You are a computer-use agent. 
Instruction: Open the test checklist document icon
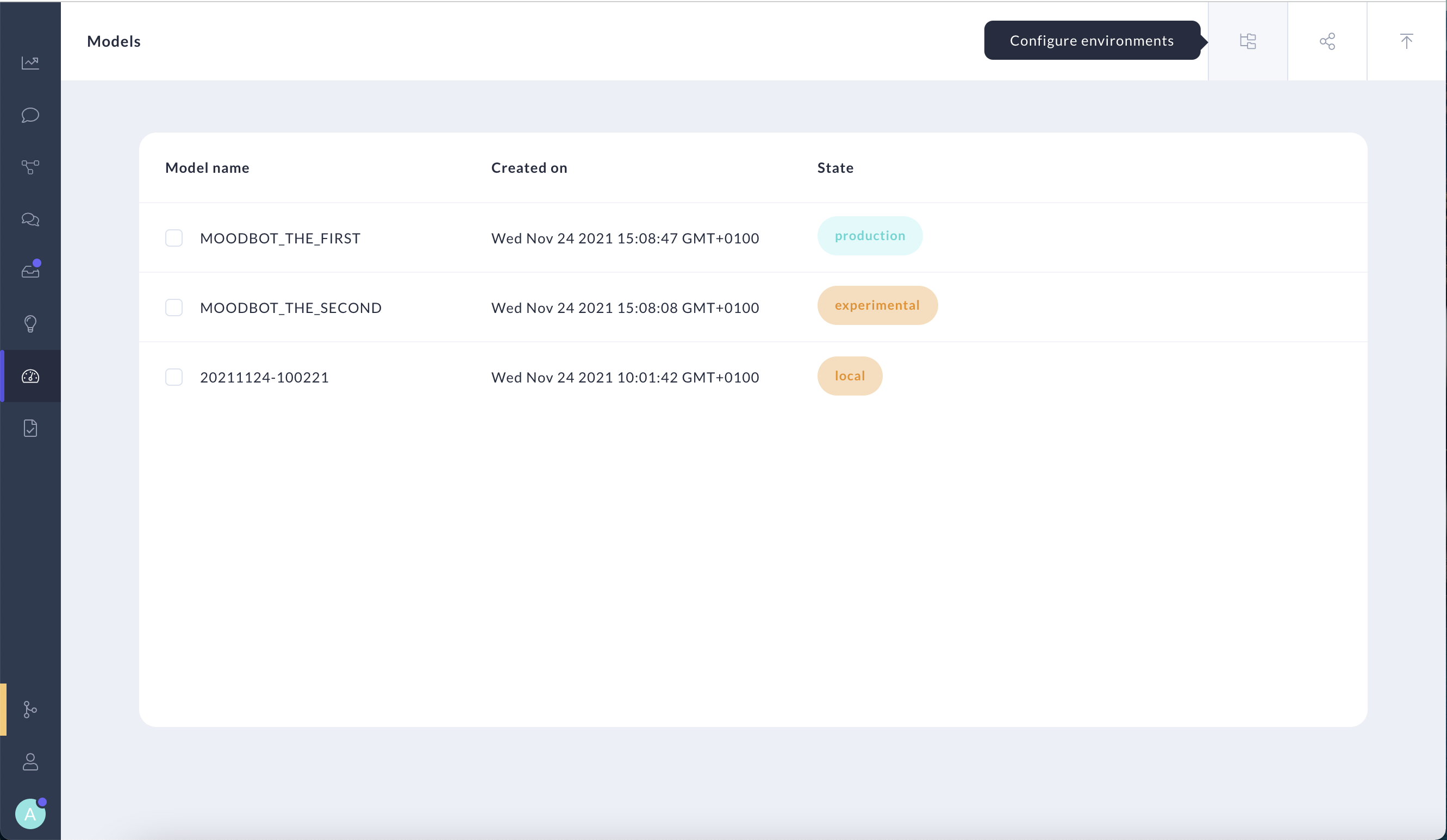pos(30,428)
